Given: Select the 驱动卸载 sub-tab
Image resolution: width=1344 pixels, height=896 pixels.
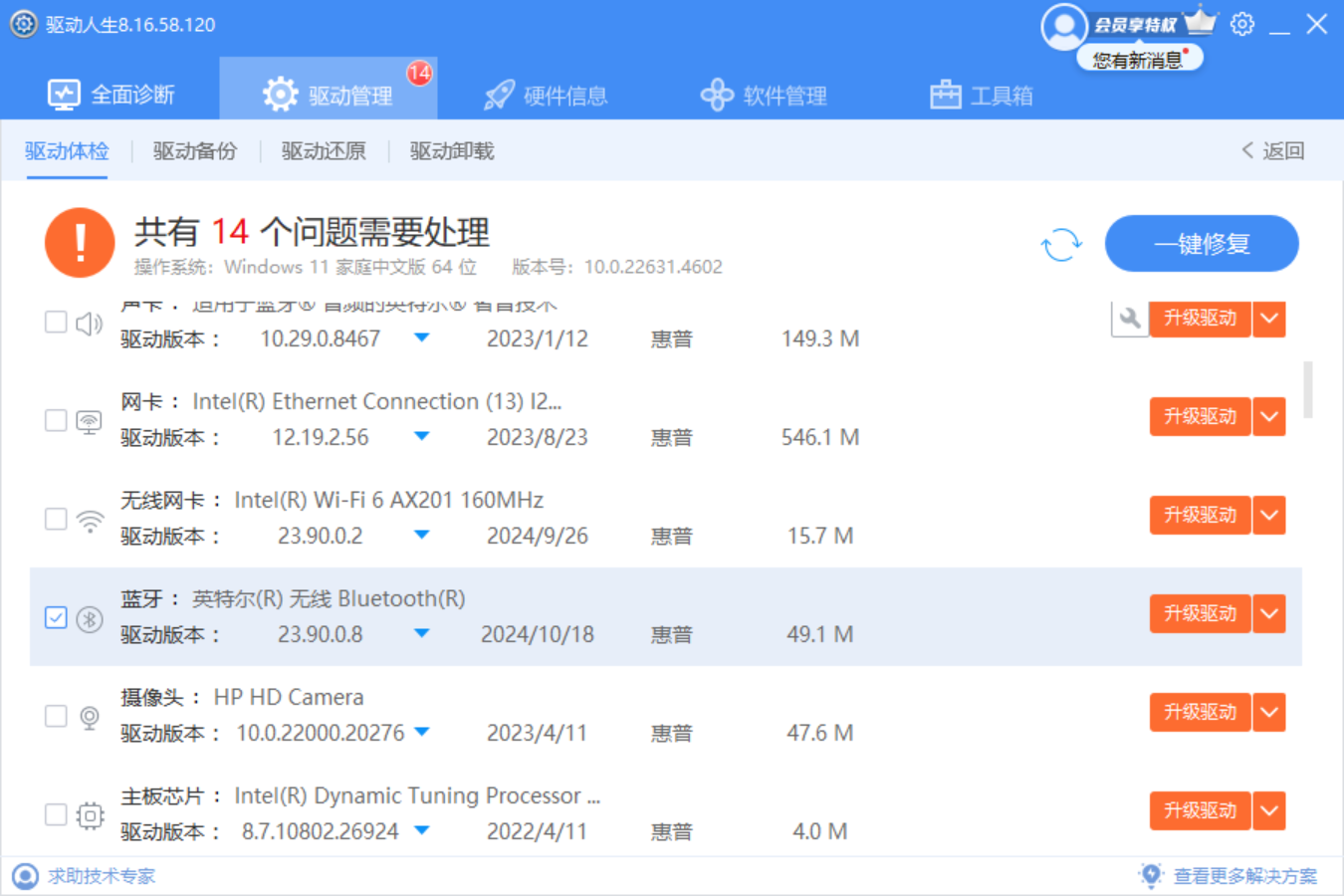Looking at the screenshot, I should coord(452,151).
